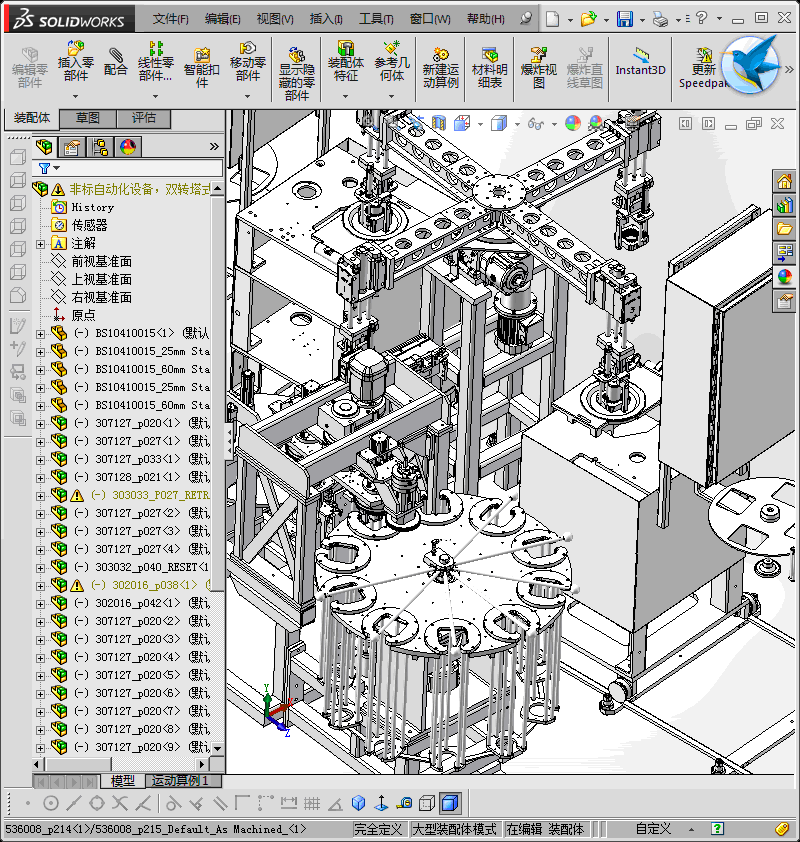
Task: Open the 编辑(E) Edit menu
Action: point(222,19)
